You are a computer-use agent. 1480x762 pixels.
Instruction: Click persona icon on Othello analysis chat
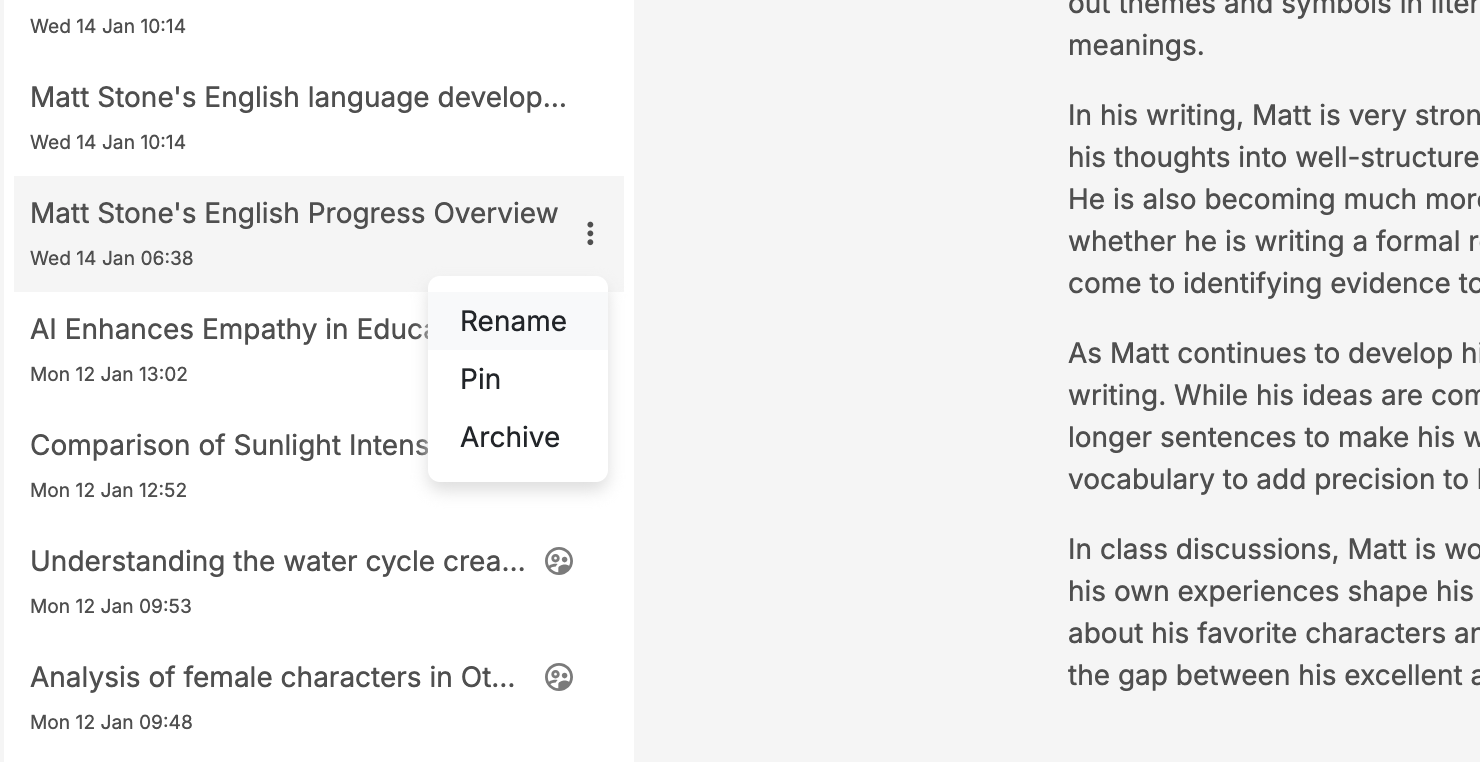pos(558,677)
